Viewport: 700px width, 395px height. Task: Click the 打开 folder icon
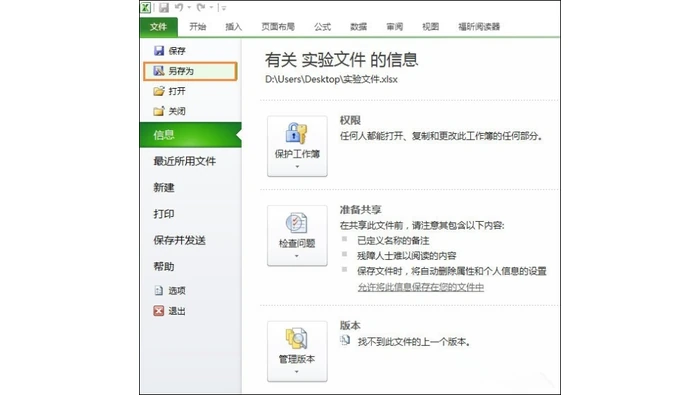pyautogui.click(x=159, y=91)
